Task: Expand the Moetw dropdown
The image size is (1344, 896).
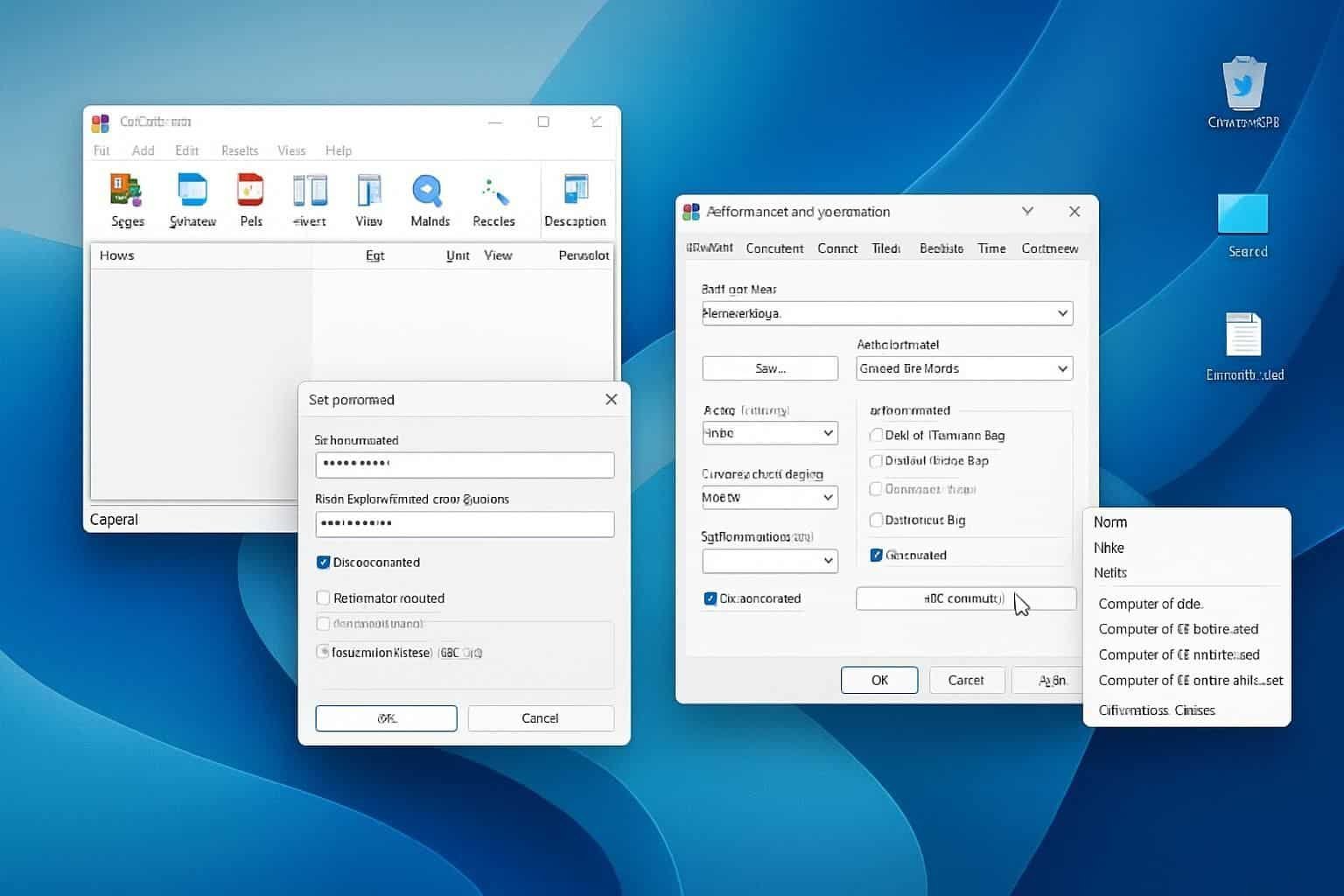Action: tap(770, 497)
